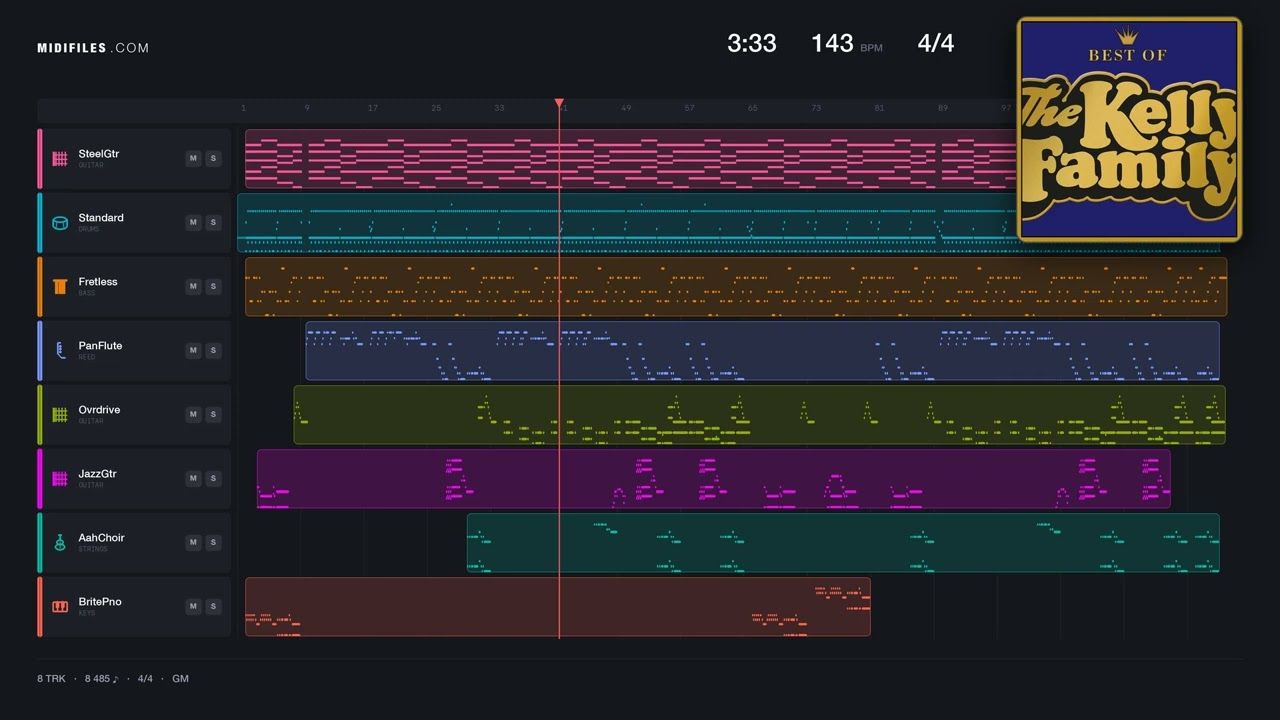Solo the Ovrdrive track

coord(213,414)
